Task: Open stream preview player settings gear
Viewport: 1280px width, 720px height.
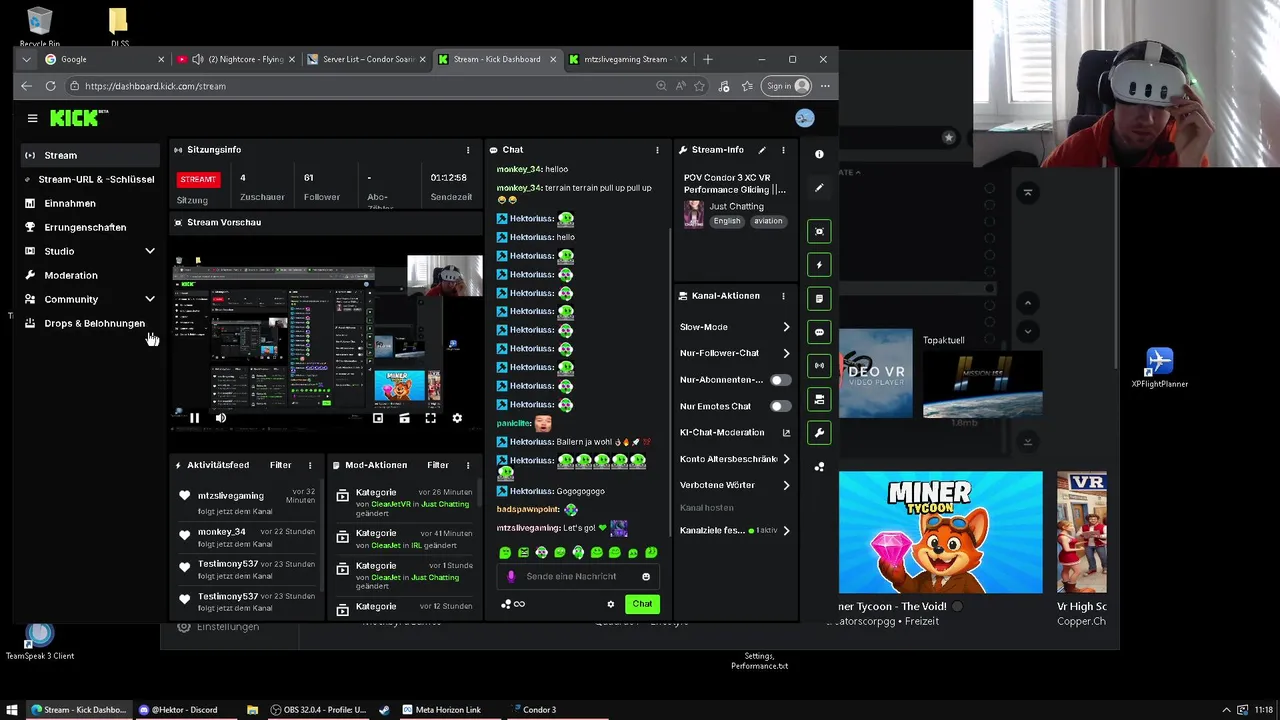Action: coord(457,418)
